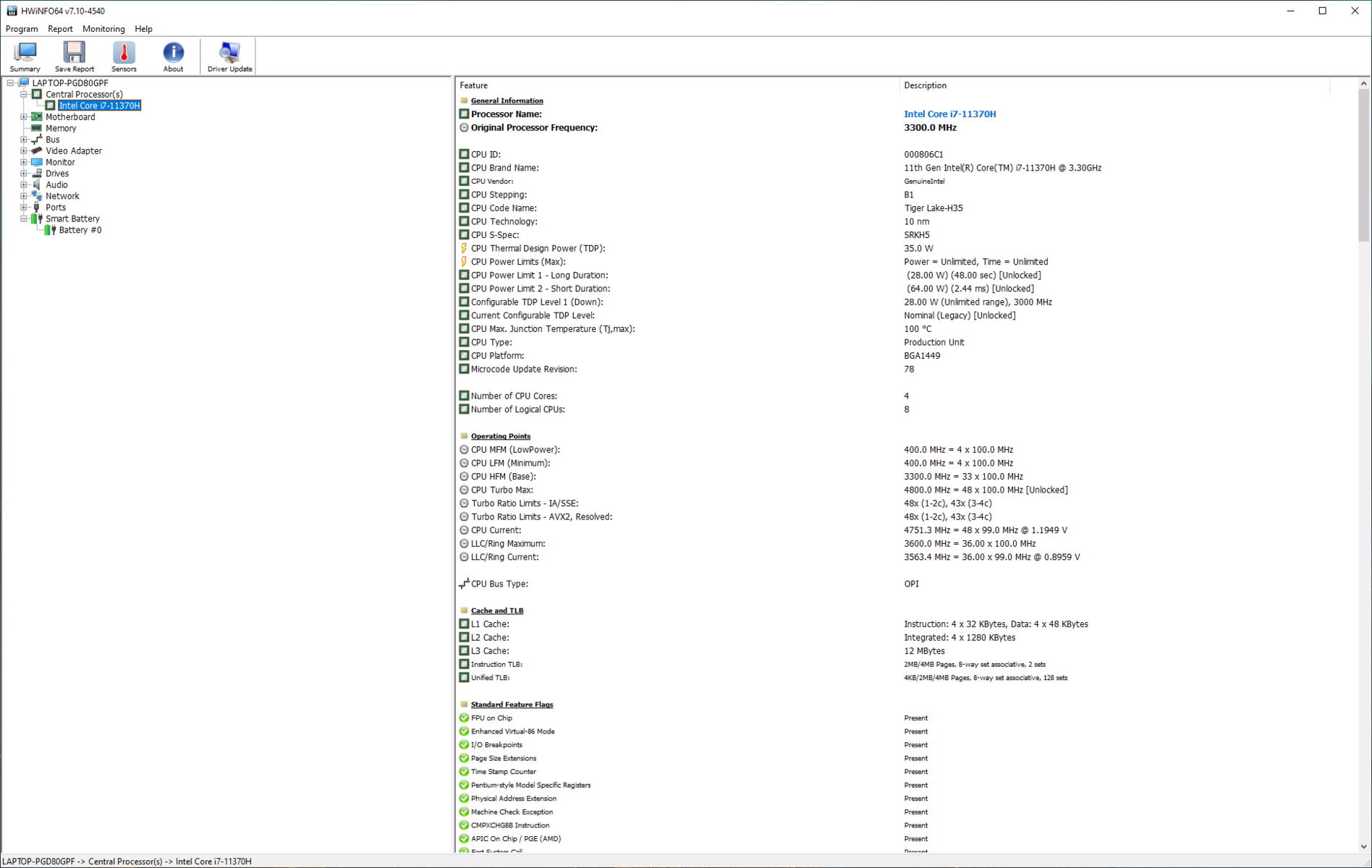Click the vertical scrollbar thumb

(1363, 165)
